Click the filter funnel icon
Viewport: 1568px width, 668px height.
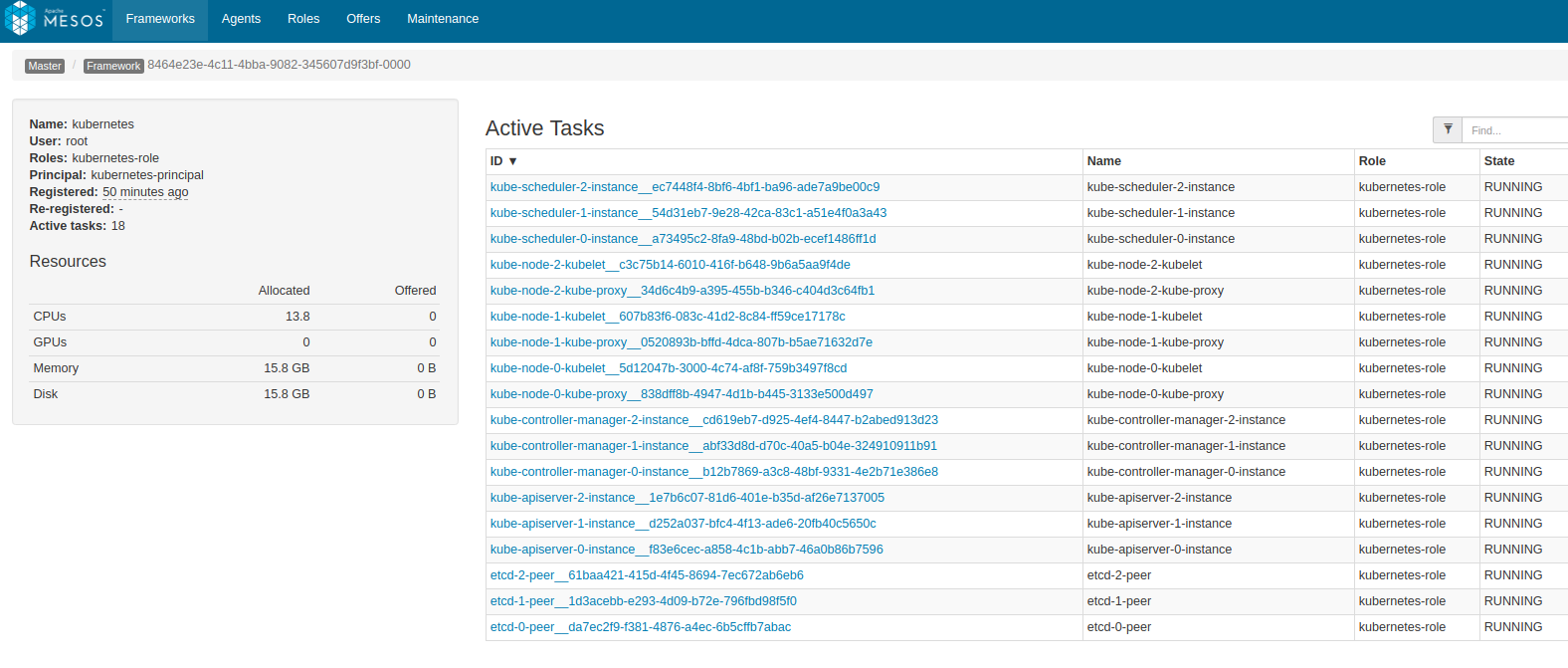[1448, 129]
